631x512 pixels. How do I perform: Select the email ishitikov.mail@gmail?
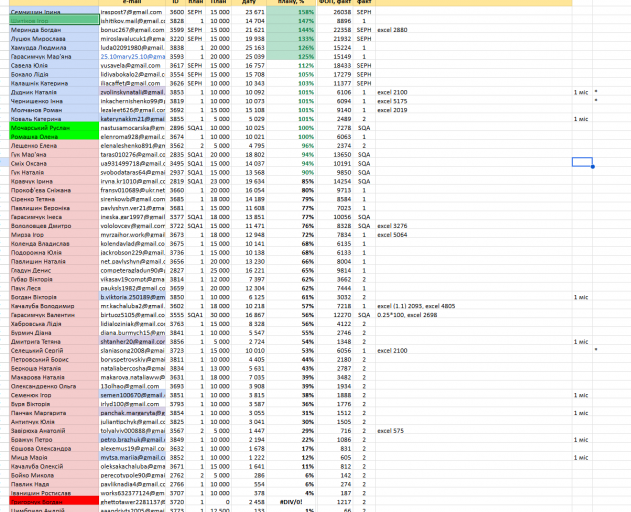[x=132, y=21]
